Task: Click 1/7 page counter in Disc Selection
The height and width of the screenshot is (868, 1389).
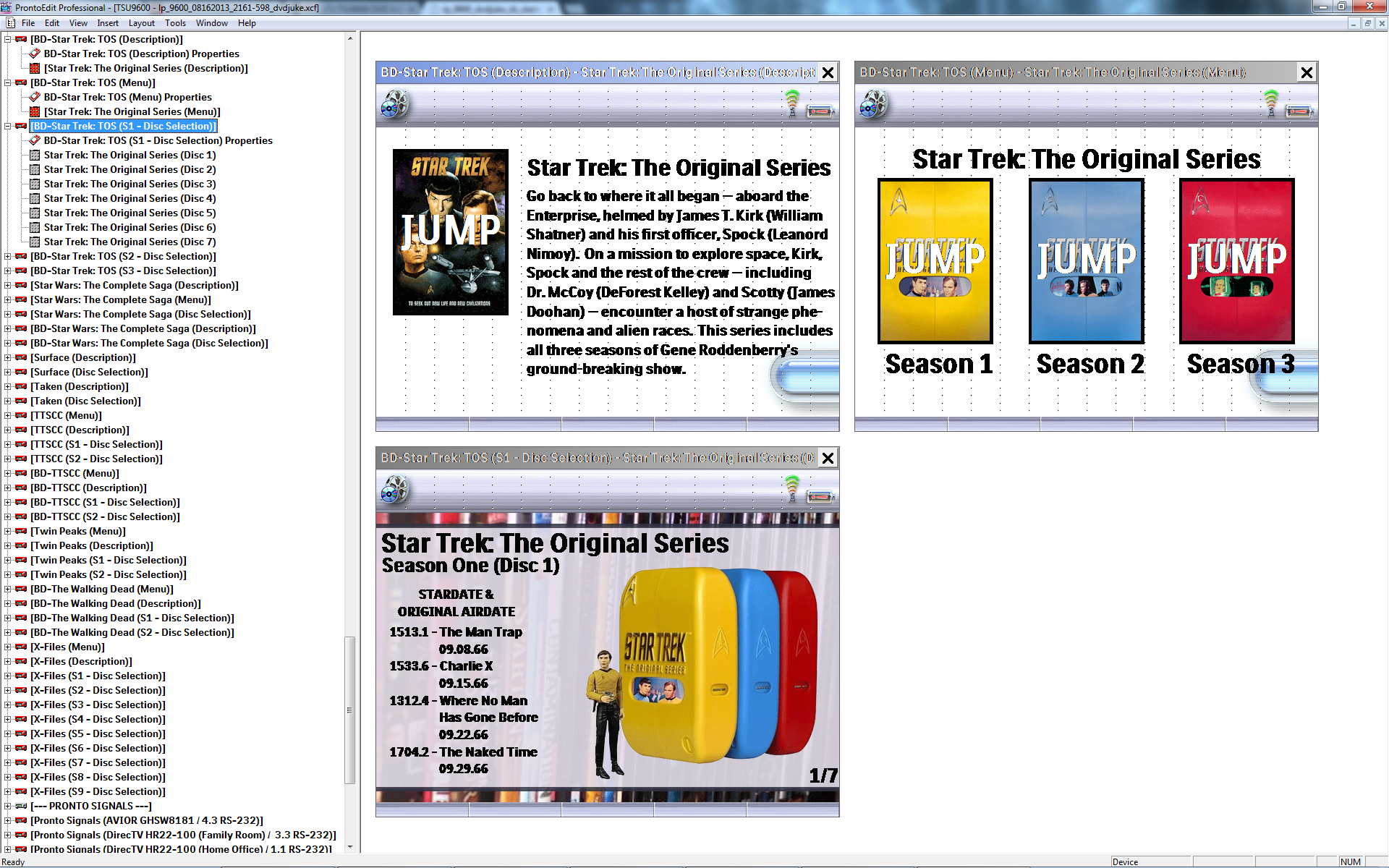Action: tap(823, 775)
